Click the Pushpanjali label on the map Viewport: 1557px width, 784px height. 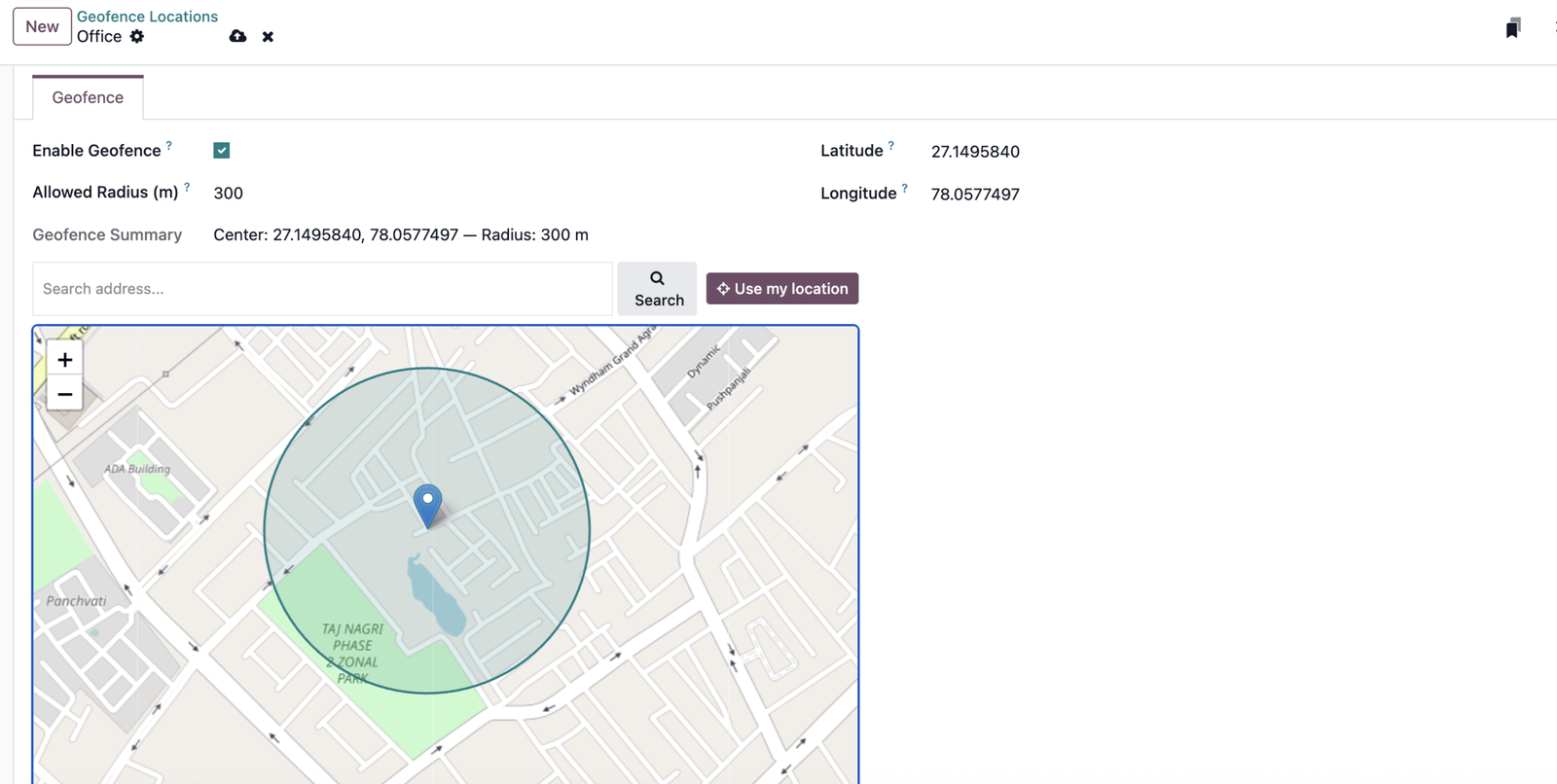pos(728,388)
